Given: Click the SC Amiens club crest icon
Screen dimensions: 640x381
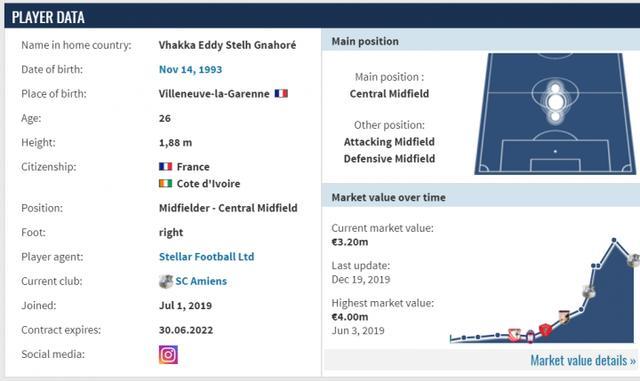Looking at the screenshot, I should [166, 281].
